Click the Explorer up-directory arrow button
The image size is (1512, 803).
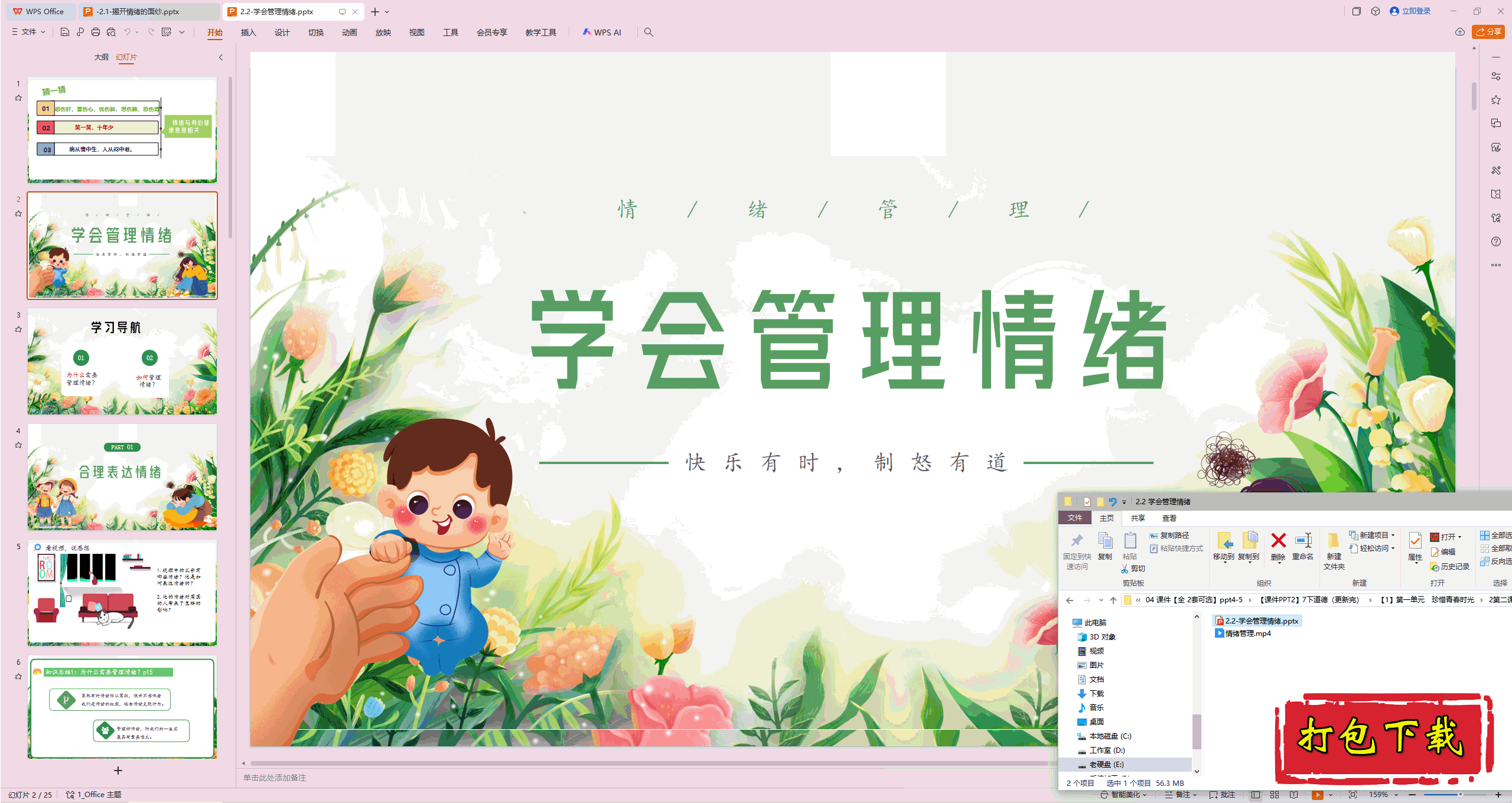(x=1113, y=600)
